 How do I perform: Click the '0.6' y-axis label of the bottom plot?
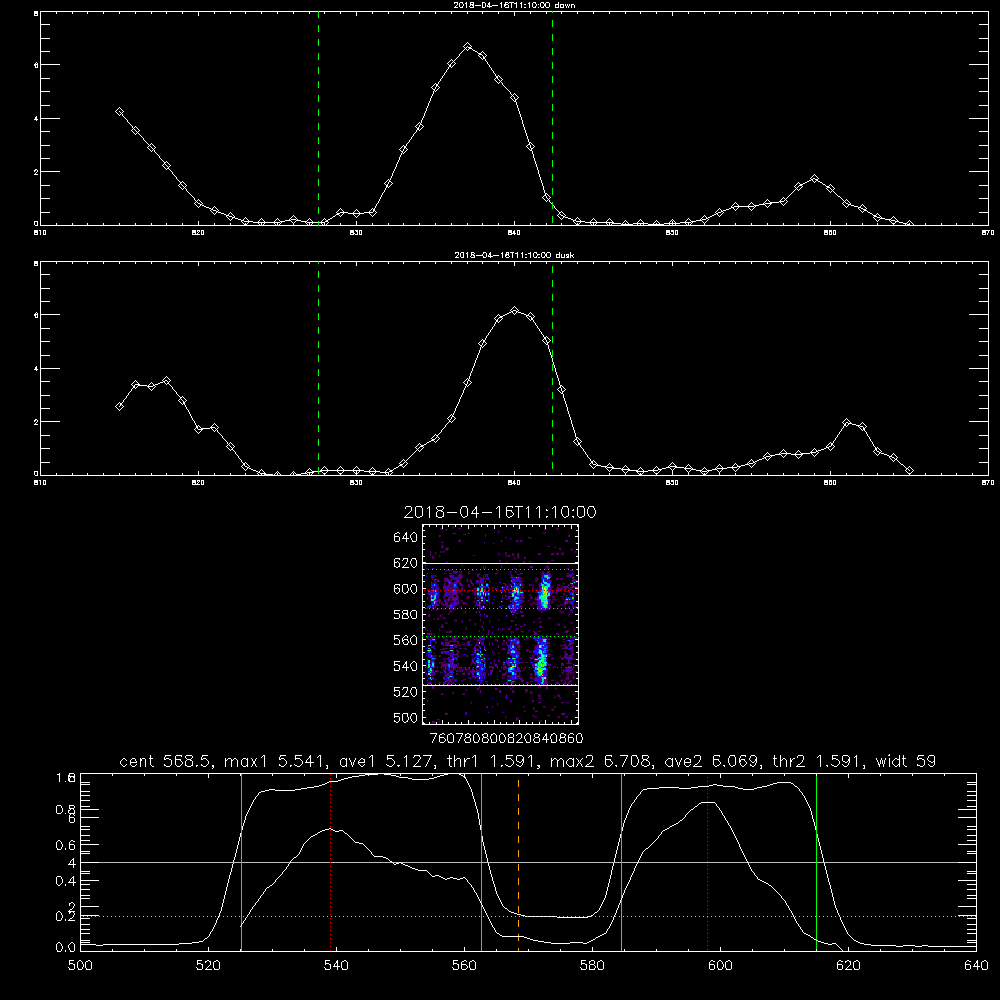[x=66, y=845]
